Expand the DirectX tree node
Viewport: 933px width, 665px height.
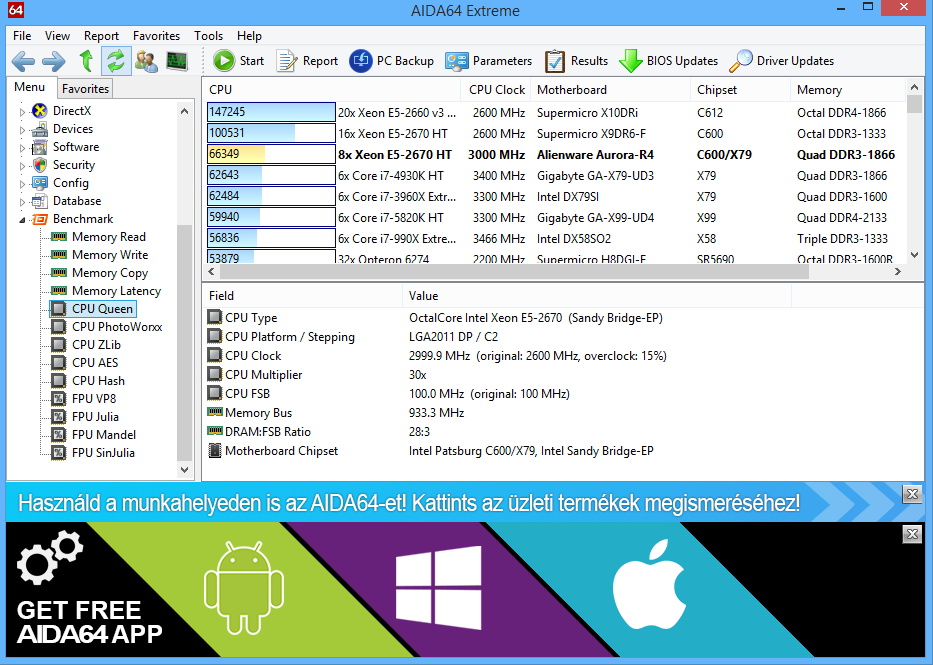[22, 111]
